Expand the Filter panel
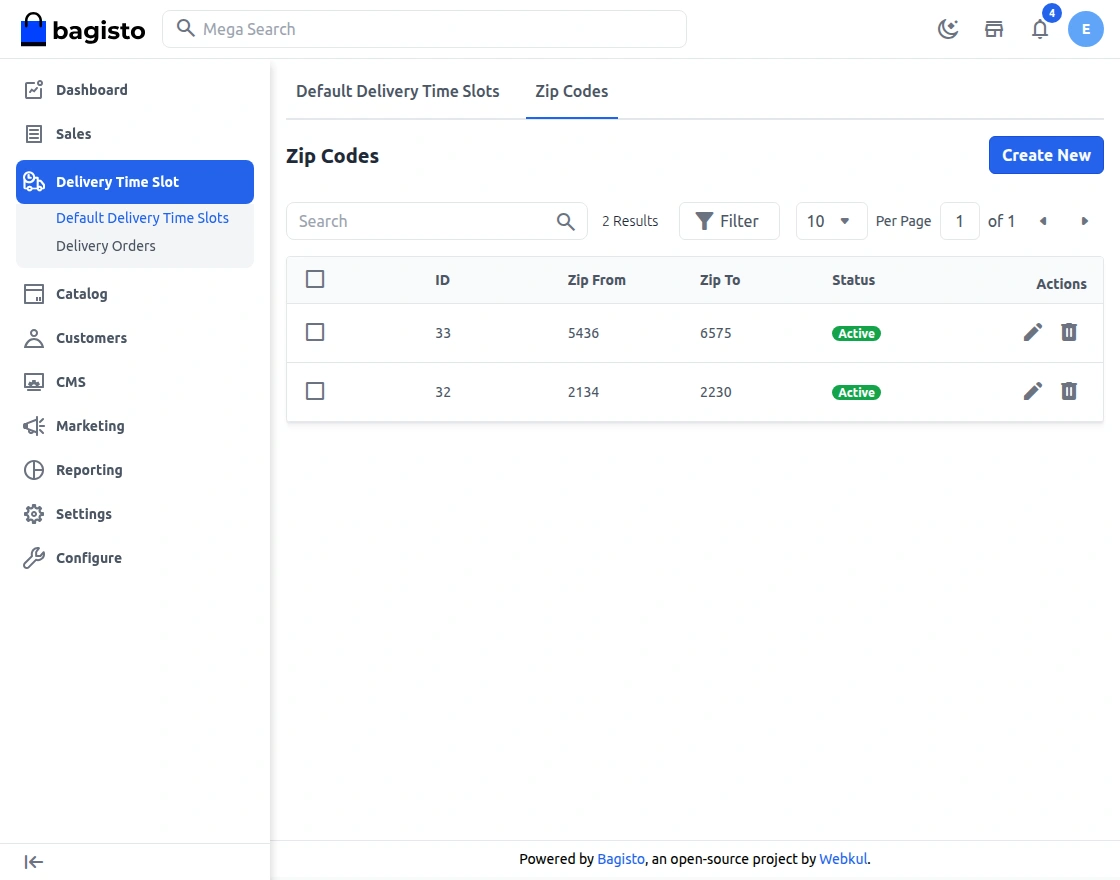This screenshot has width=1120, height=880. pos(728,221)
